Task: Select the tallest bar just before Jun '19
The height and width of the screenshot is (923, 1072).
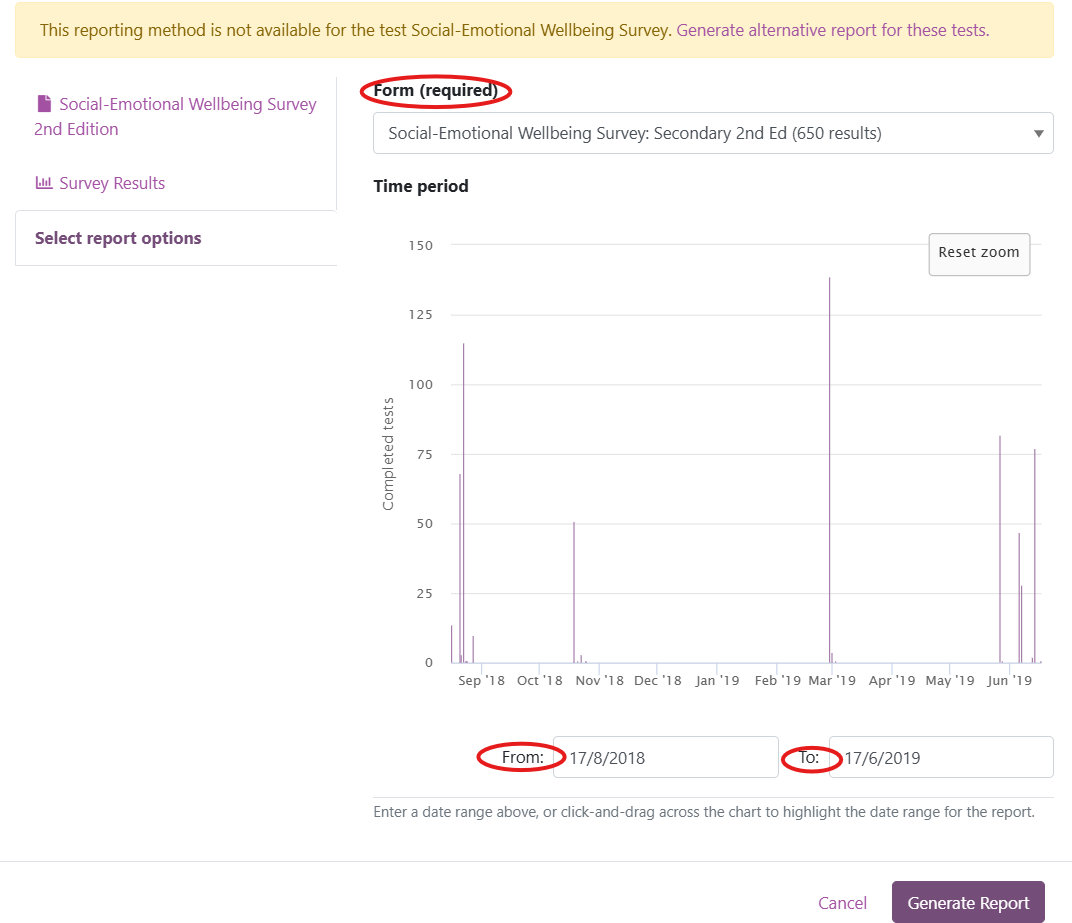Action: tap(1000, 549)
